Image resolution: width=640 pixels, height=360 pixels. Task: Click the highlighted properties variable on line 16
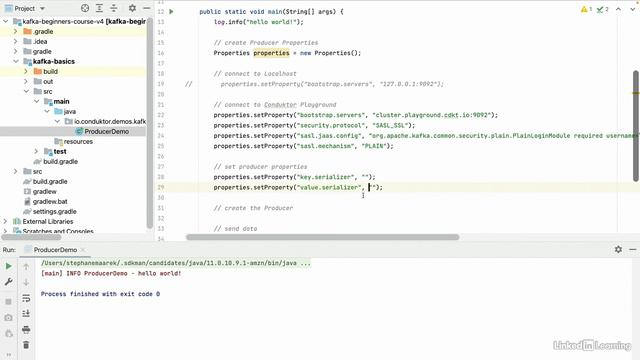point(271,53)
